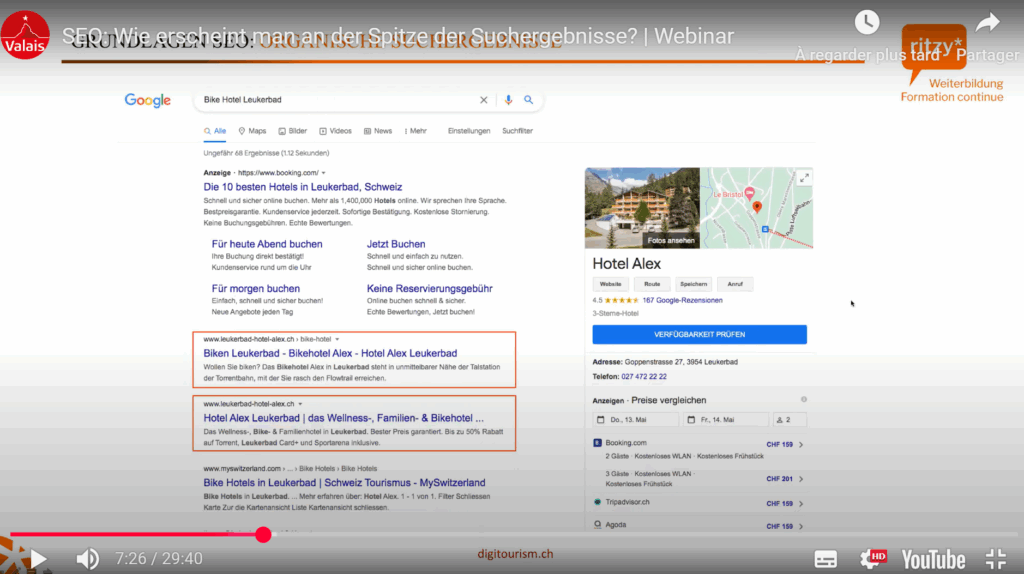
Task: Open the Watch later clock icon
Action: [x=867, y=23]
